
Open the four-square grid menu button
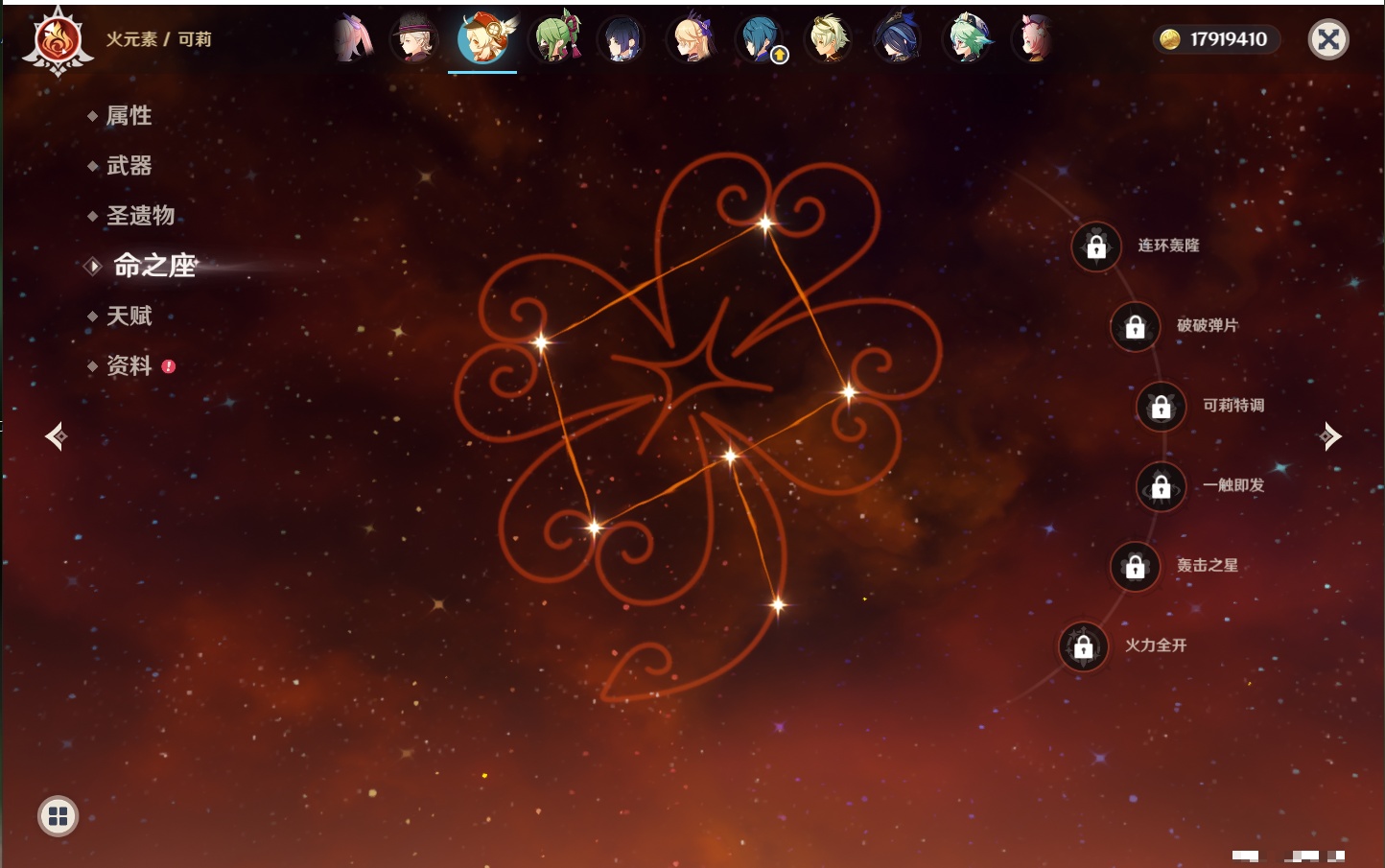click(x=58, y=816)
